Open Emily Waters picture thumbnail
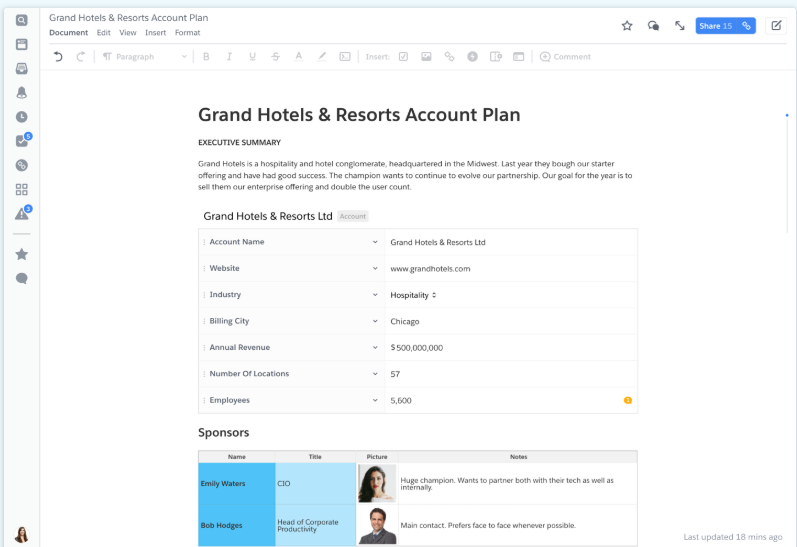The width and height of the screenshot is (797, 547). pyautogui.click(x=377, y=483)
